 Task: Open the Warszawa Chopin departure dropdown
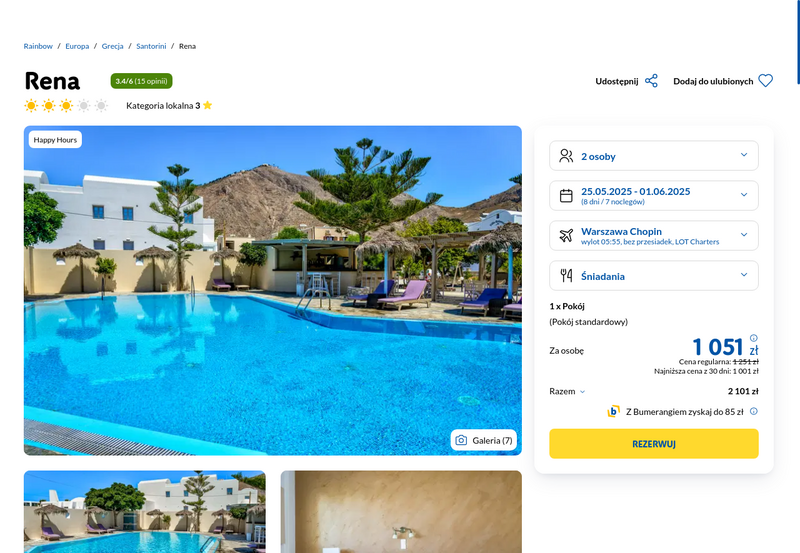[x=654, y=235]
